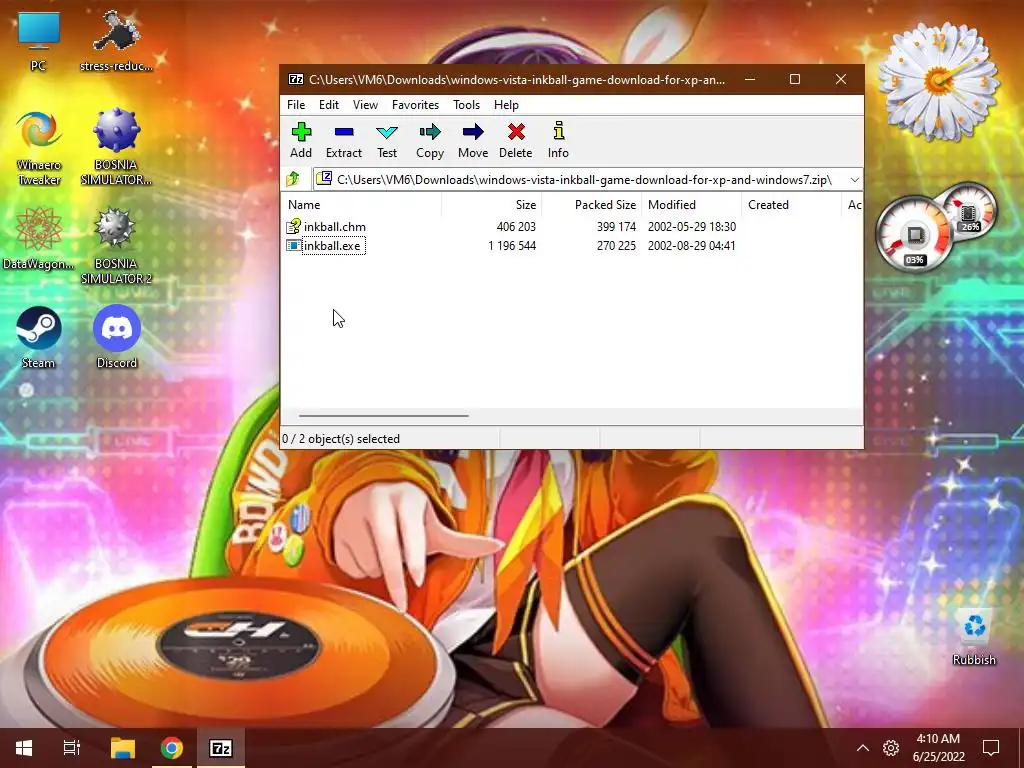This screenshot has height=768, width=1024.
Task: Click the horizontal scrollbar thumb
Action: click(384, 415)
